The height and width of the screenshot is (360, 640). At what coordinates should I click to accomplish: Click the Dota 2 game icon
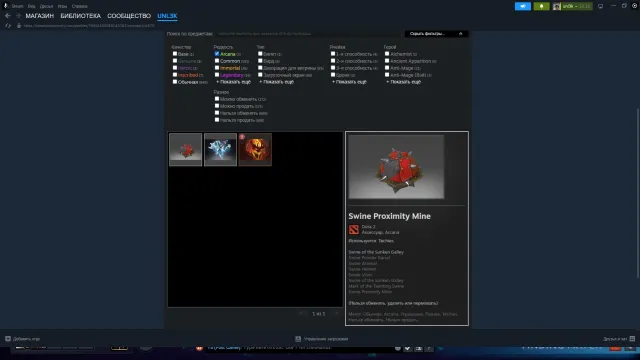click(x=353, y=229)
